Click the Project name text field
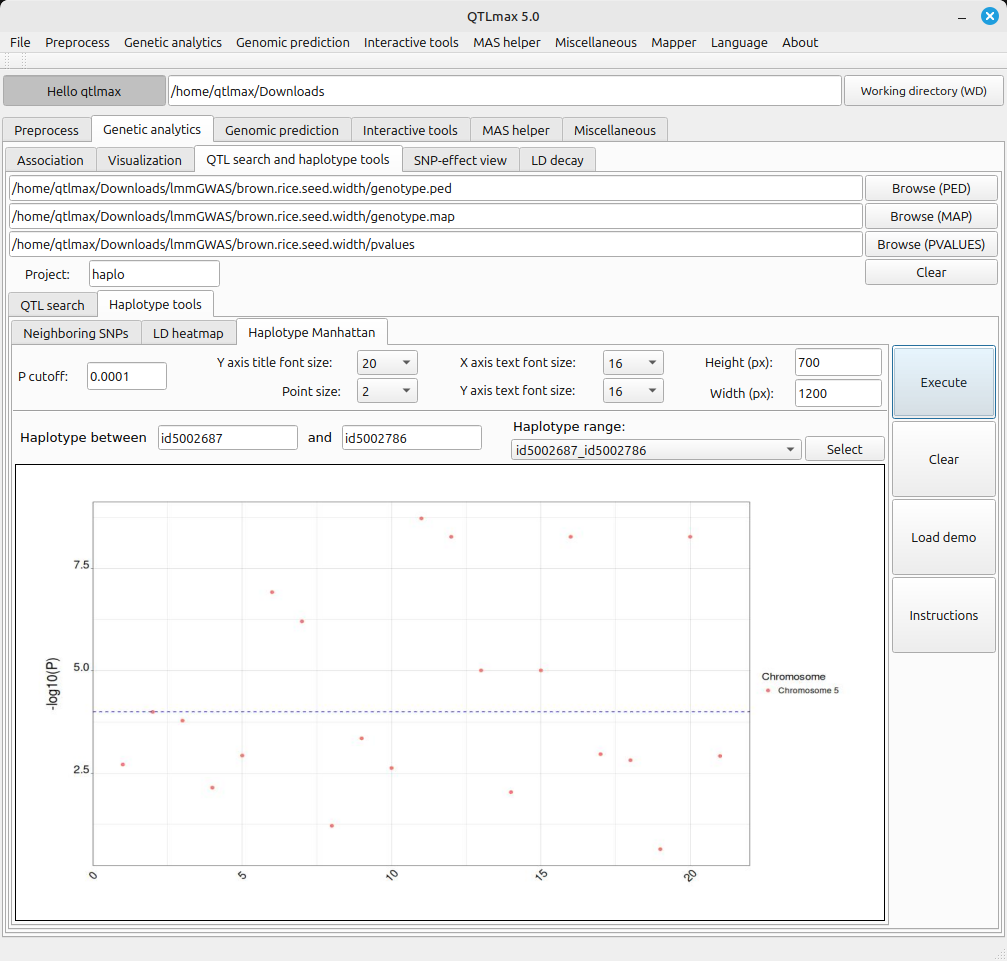 coord(153,274)
